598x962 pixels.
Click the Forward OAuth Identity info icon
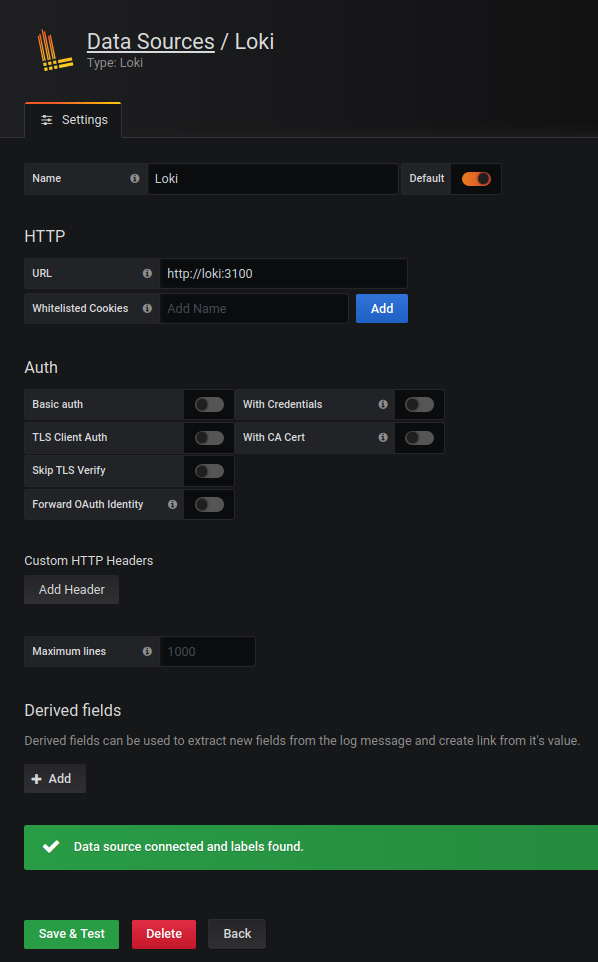172,504
